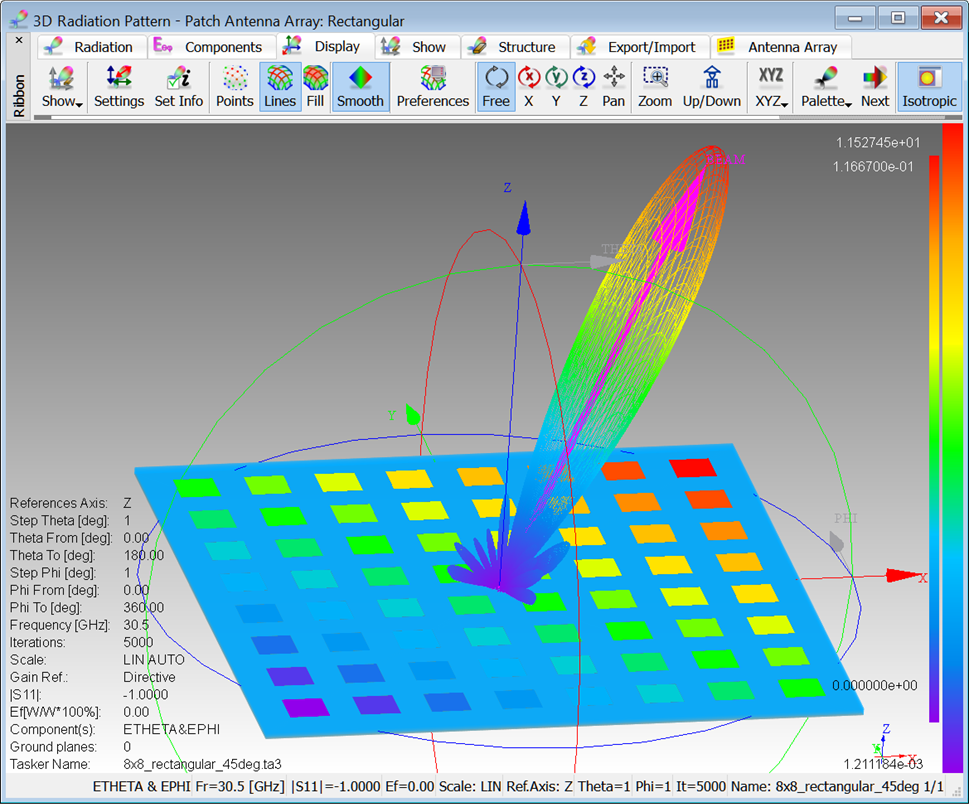This screenshot has width=969, height=804.
Task: Click the Set Info tool
Action: (179, 87)
